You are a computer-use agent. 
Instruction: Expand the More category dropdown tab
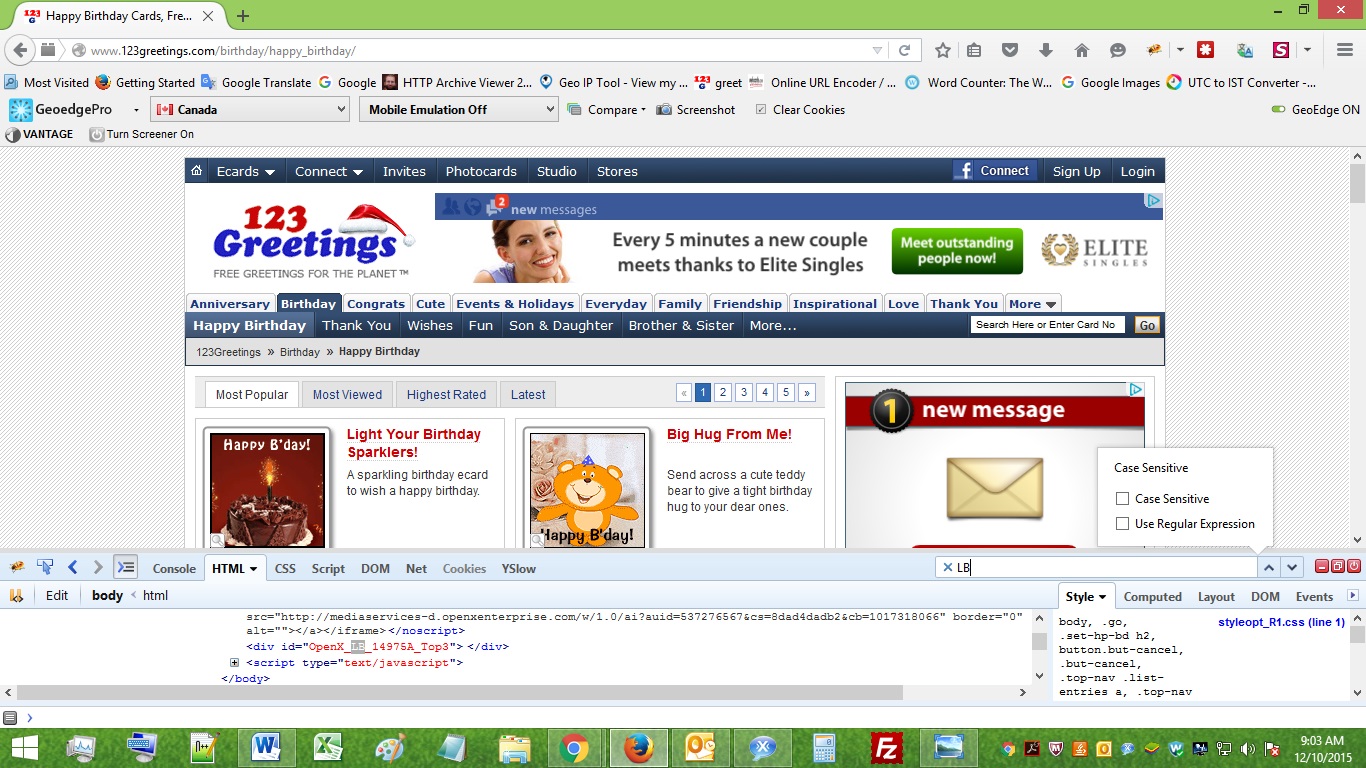pos(1033,303)
